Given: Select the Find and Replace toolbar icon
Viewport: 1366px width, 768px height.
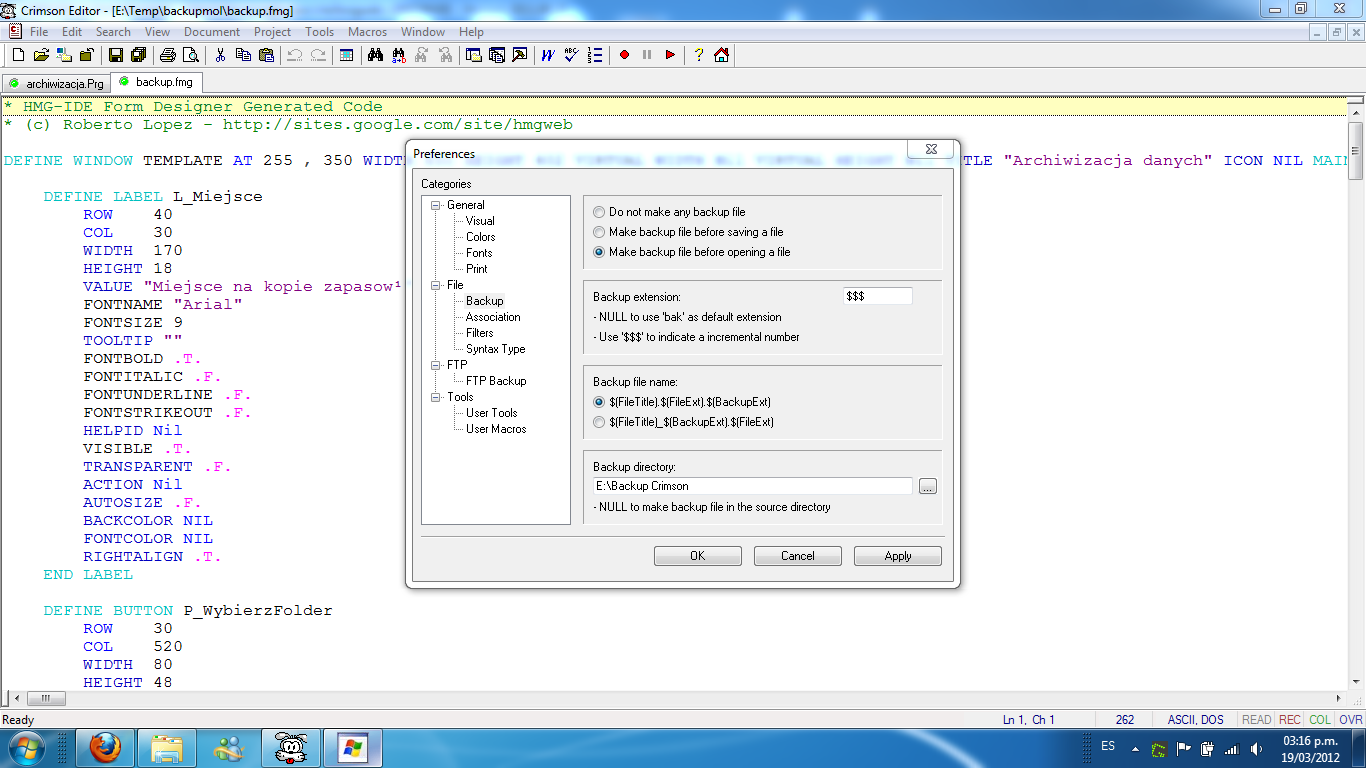Looking at the screenshot, I should 397,55.
